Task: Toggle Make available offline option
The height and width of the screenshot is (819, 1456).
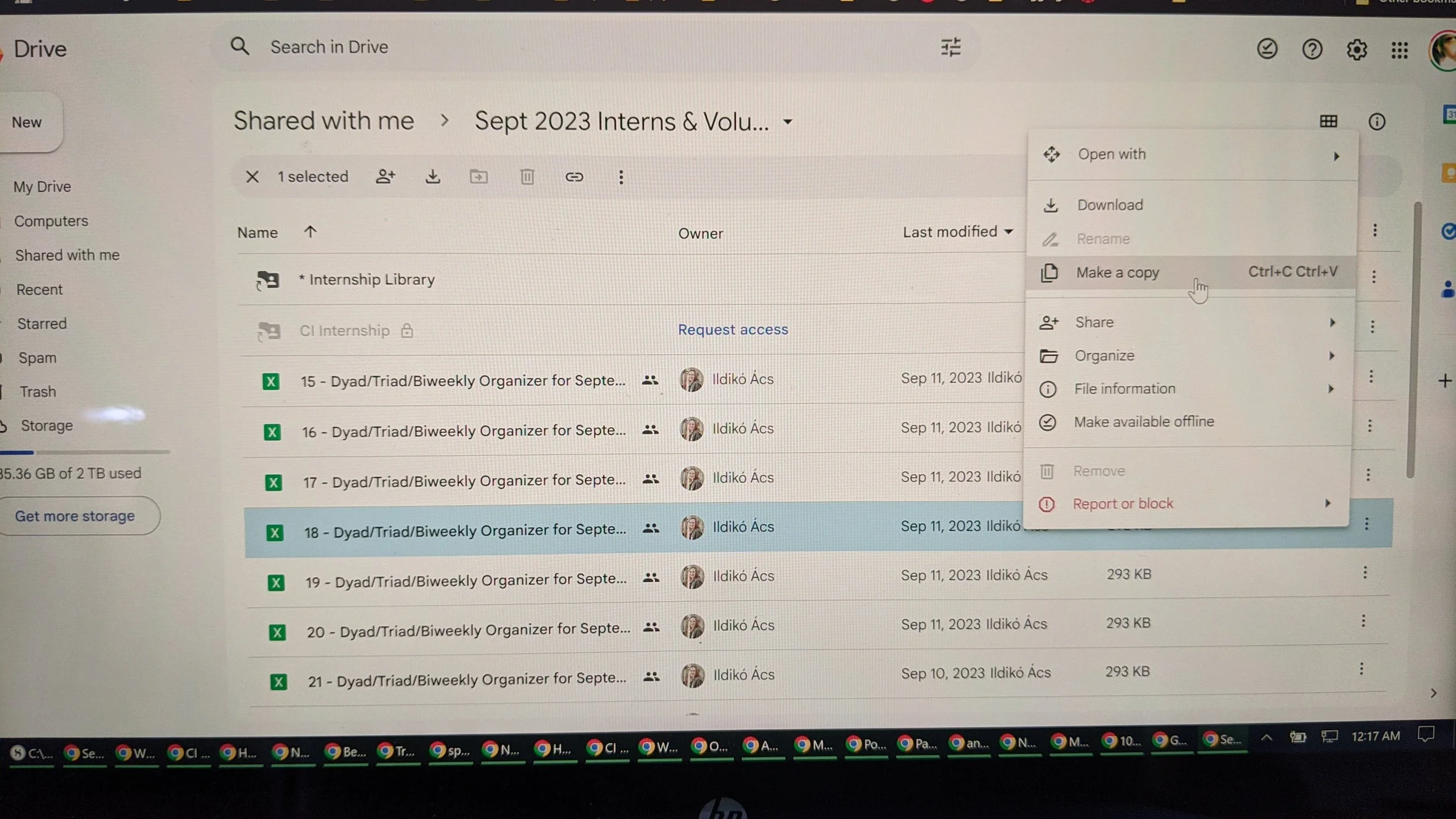Action: (1143, 422)
